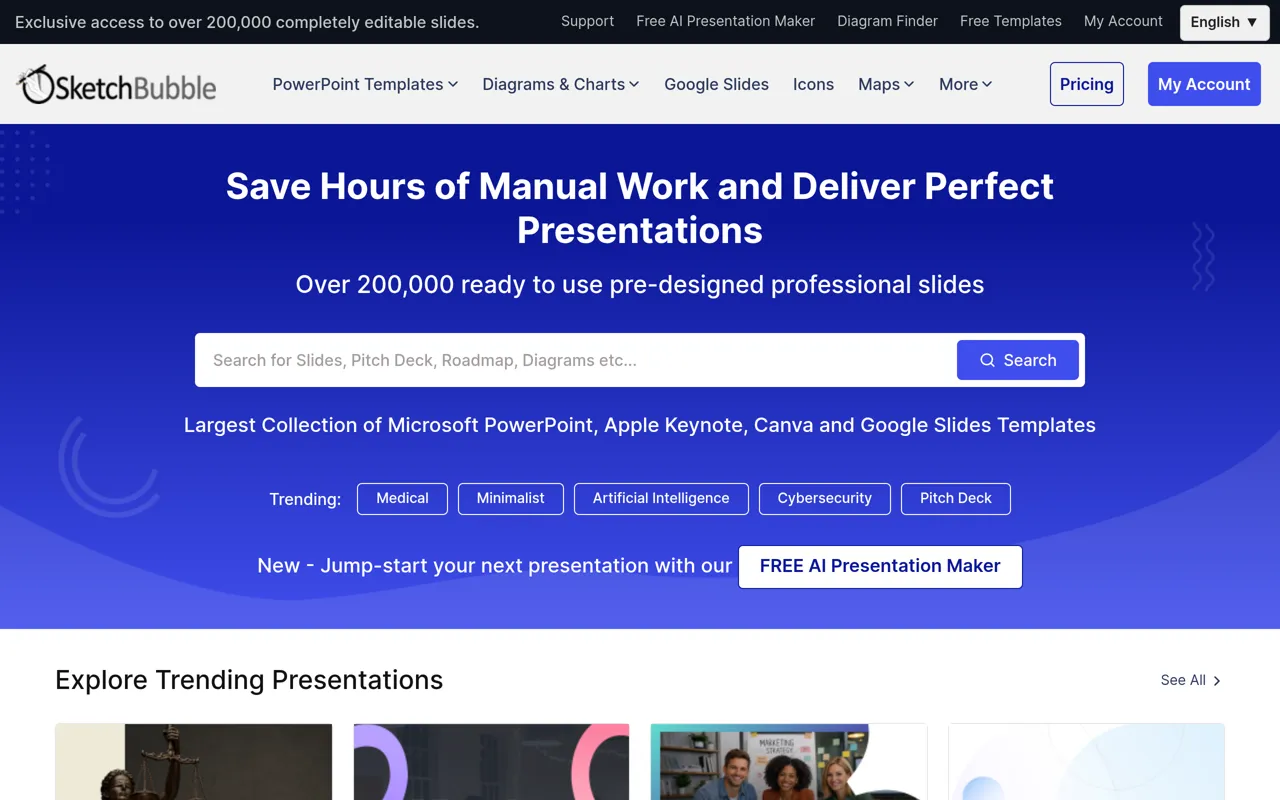
Task: Select the Artificial Intelligence trending tag
Action: click(x=661, y=498)
